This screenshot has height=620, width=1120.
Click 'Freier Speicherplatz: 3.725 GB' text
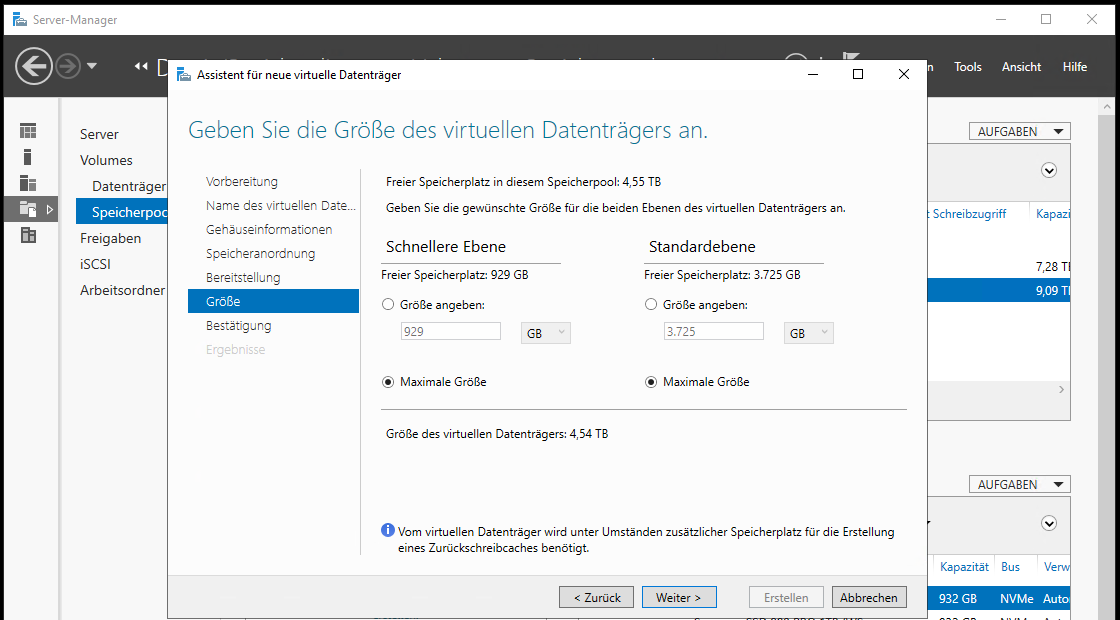pyautogui.click(x=722, y=274)
